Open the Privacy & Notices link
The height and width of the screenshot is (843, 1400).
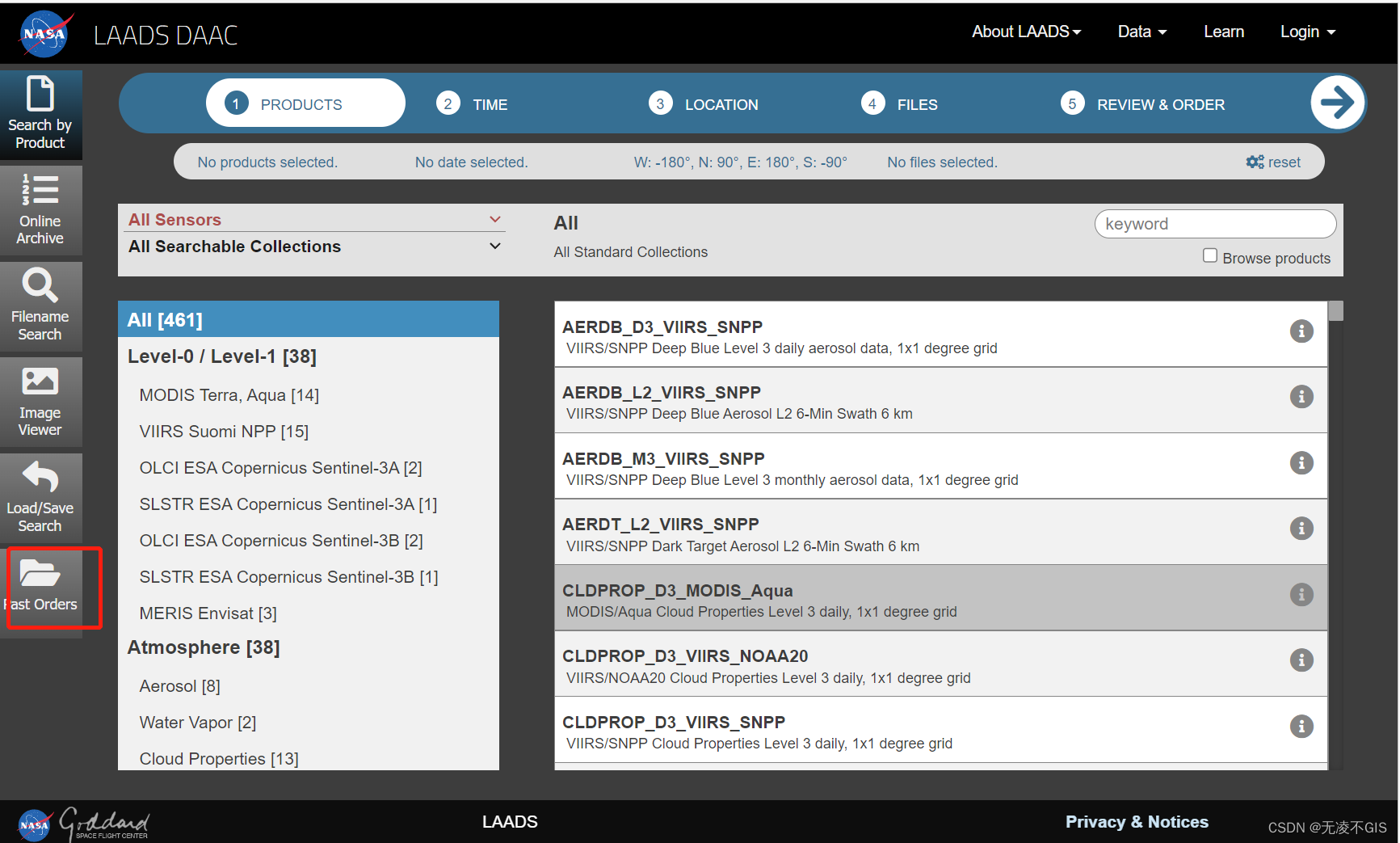1137,822
